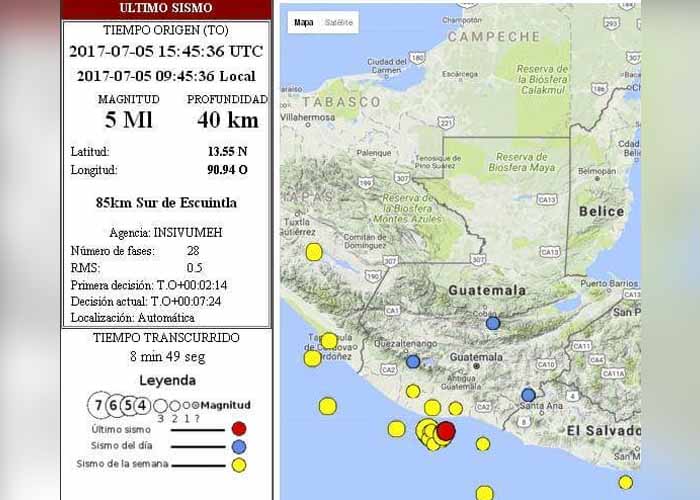The image size is (700, 500).
Task: Select the blue earthquake marker near Cobán
Action: point(492,323)
